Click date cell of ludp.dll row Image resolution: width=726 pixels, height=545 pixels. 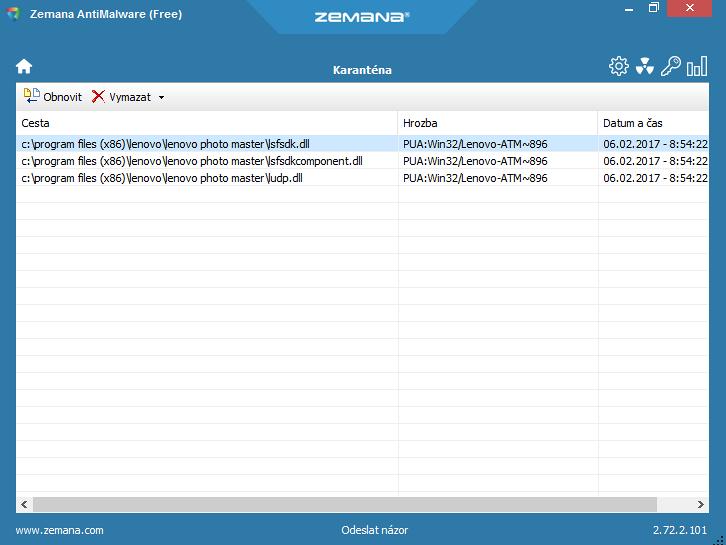(655, 178)
